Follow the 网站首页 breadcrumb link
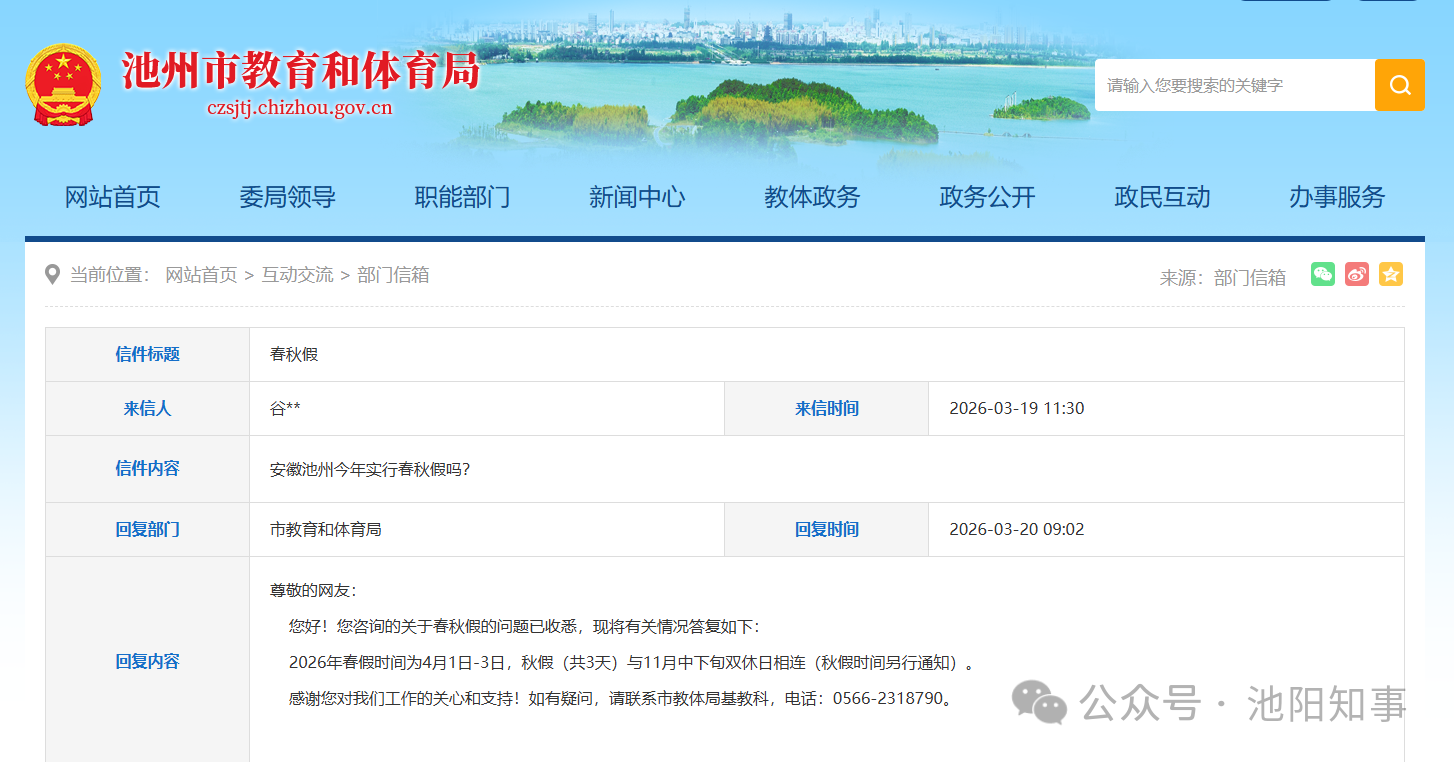 pyautogui.click(x=201, y=275)
